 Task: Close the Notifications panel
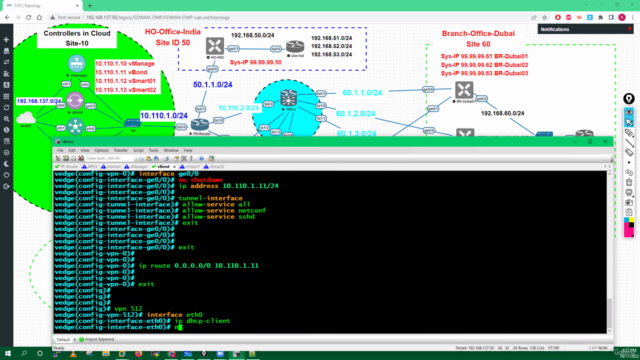[x=629, y=29]
